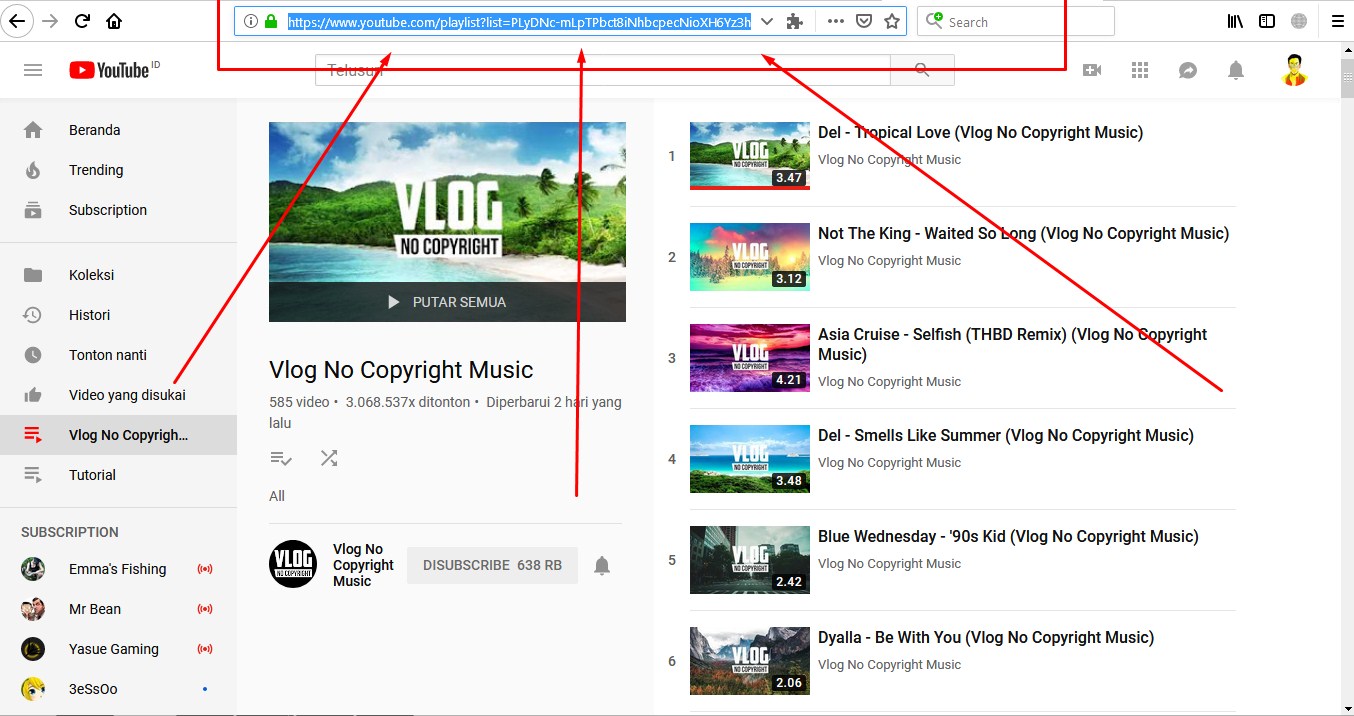Open Video yang disukai in sidebar
Image resolution: width=1354 pixels, height=716 pixels.
[x=118, y=395]
